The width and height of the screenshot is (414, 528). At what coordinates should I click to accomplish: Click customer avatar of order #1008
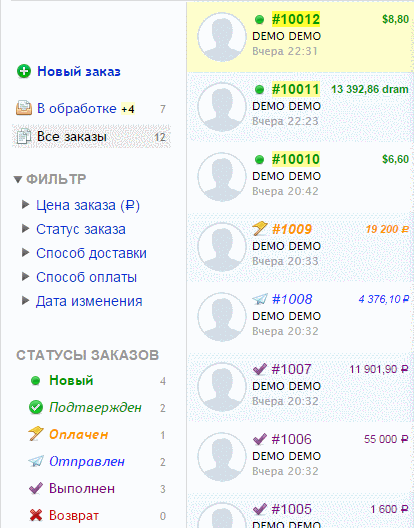[222, 317]
